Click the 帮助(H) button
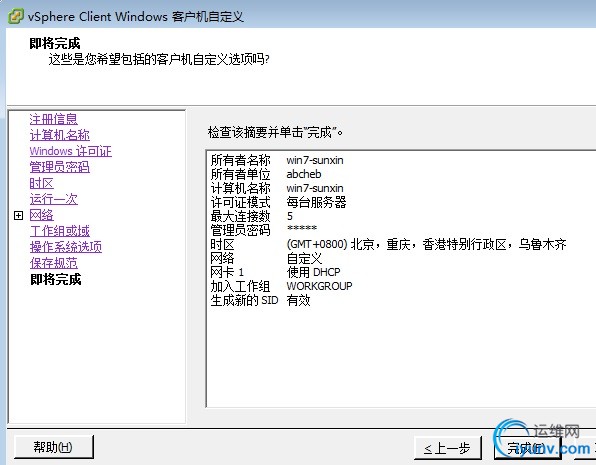The image size is (596, 465). 54,447
